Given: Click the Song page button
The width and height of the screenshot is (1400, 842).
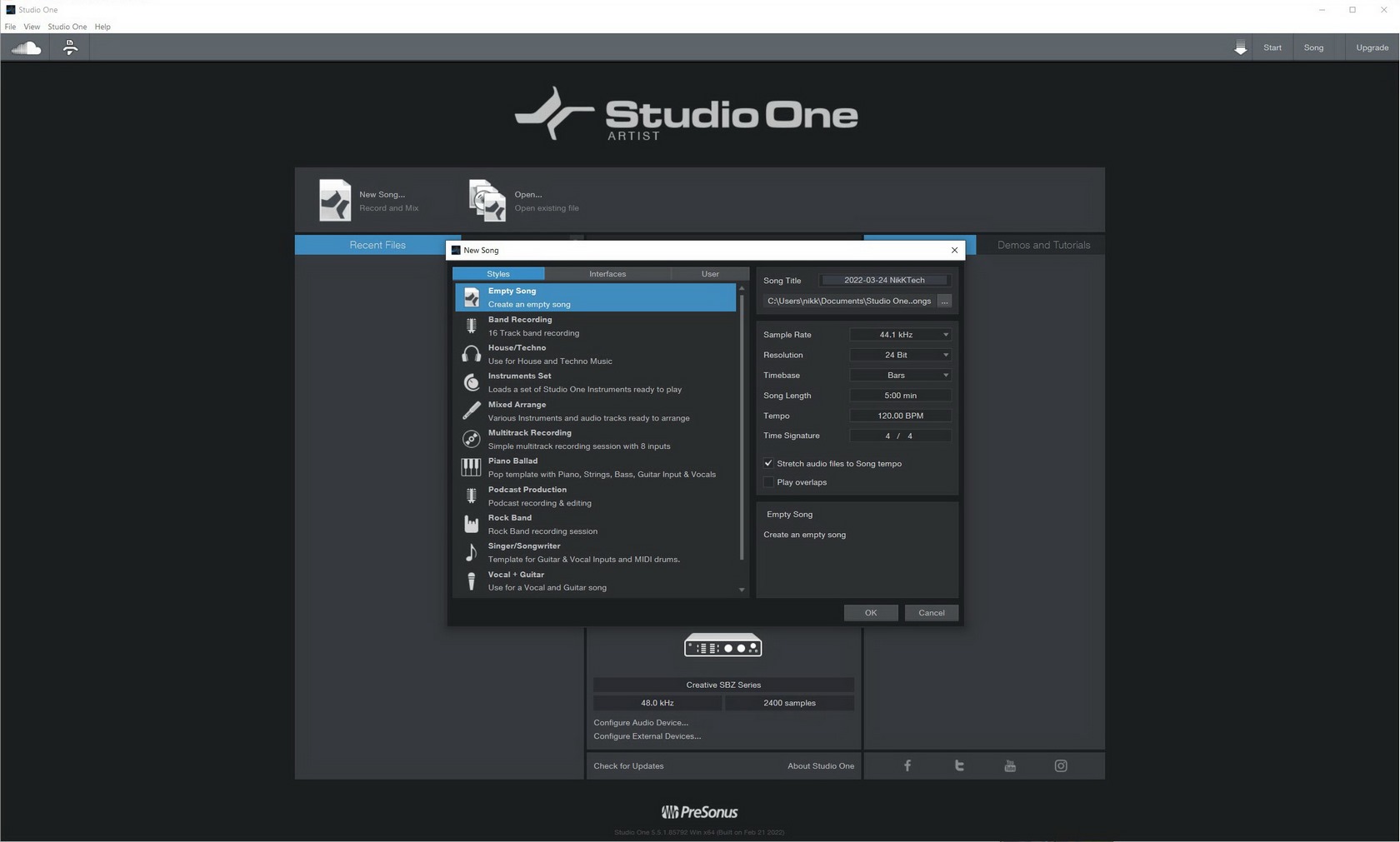Looking at the screenshot, I should tap(1313, 47).
